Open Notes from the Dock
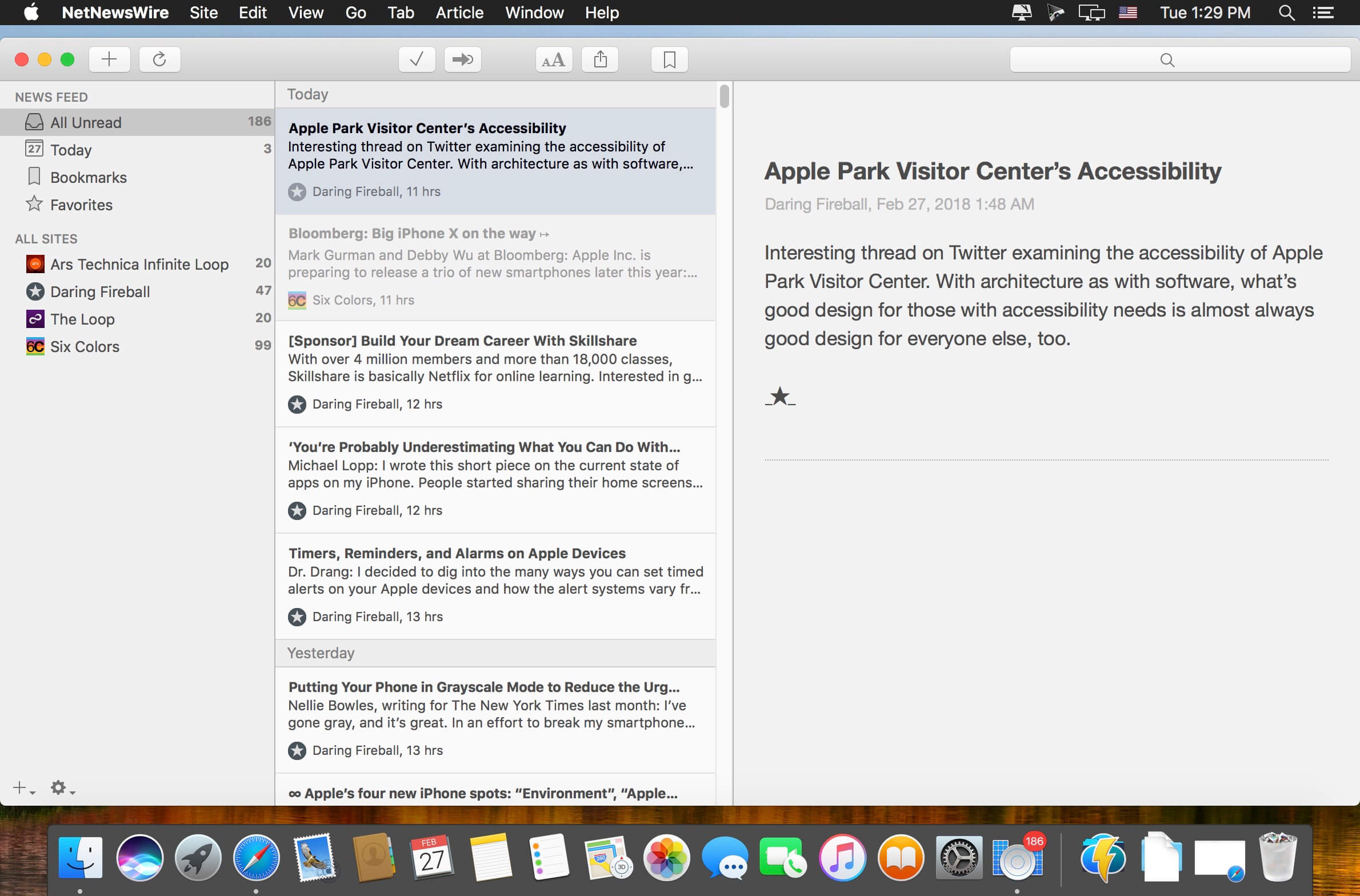The image size is (1360, 896). 490,857
